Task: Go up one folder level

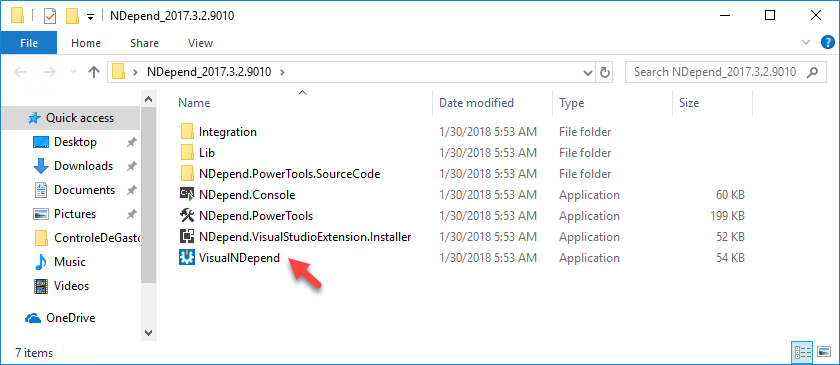Action: tap(94, 72)
